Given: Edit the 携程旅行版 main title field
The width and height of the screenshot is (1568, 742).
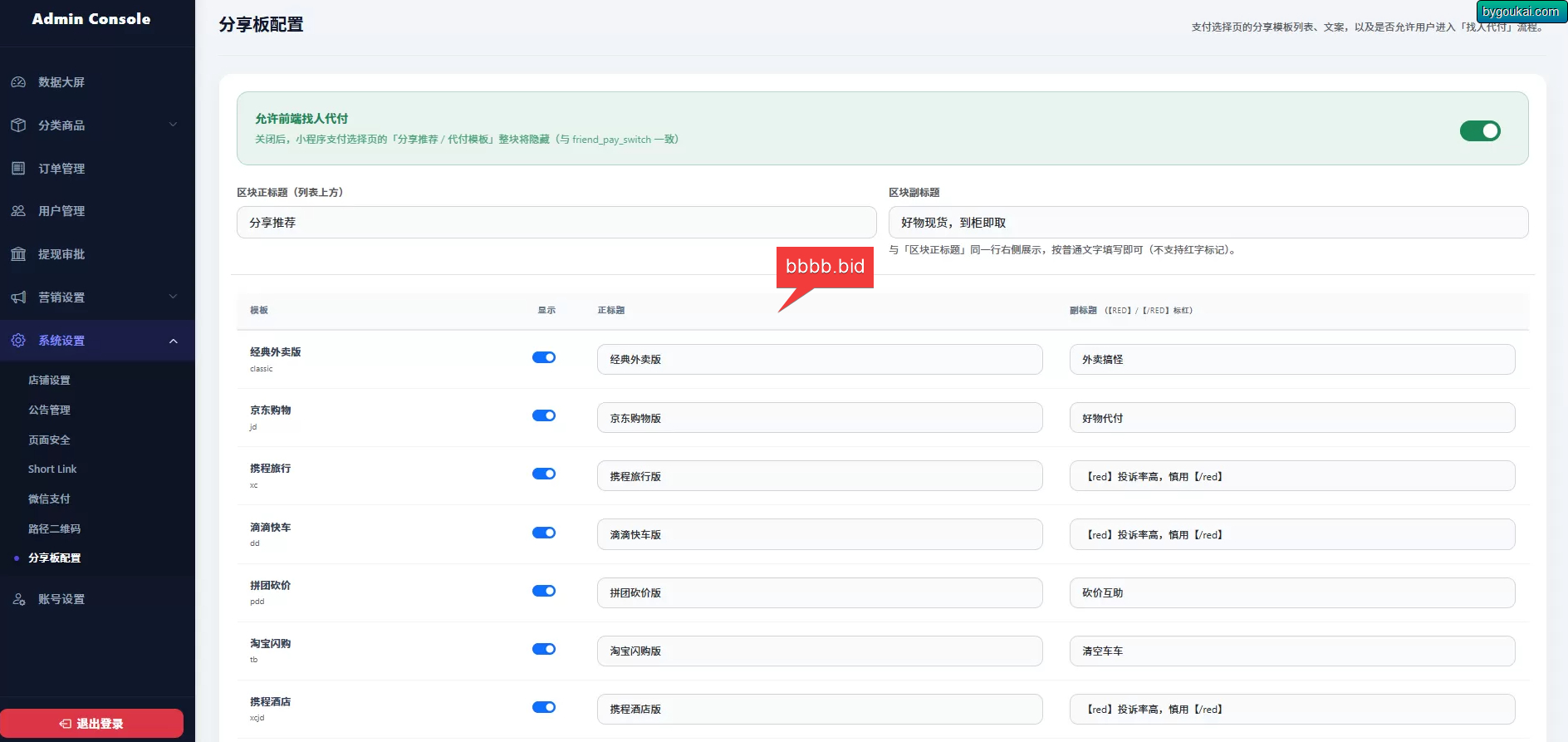Looking at the screenshot, I should pos(820,476).
